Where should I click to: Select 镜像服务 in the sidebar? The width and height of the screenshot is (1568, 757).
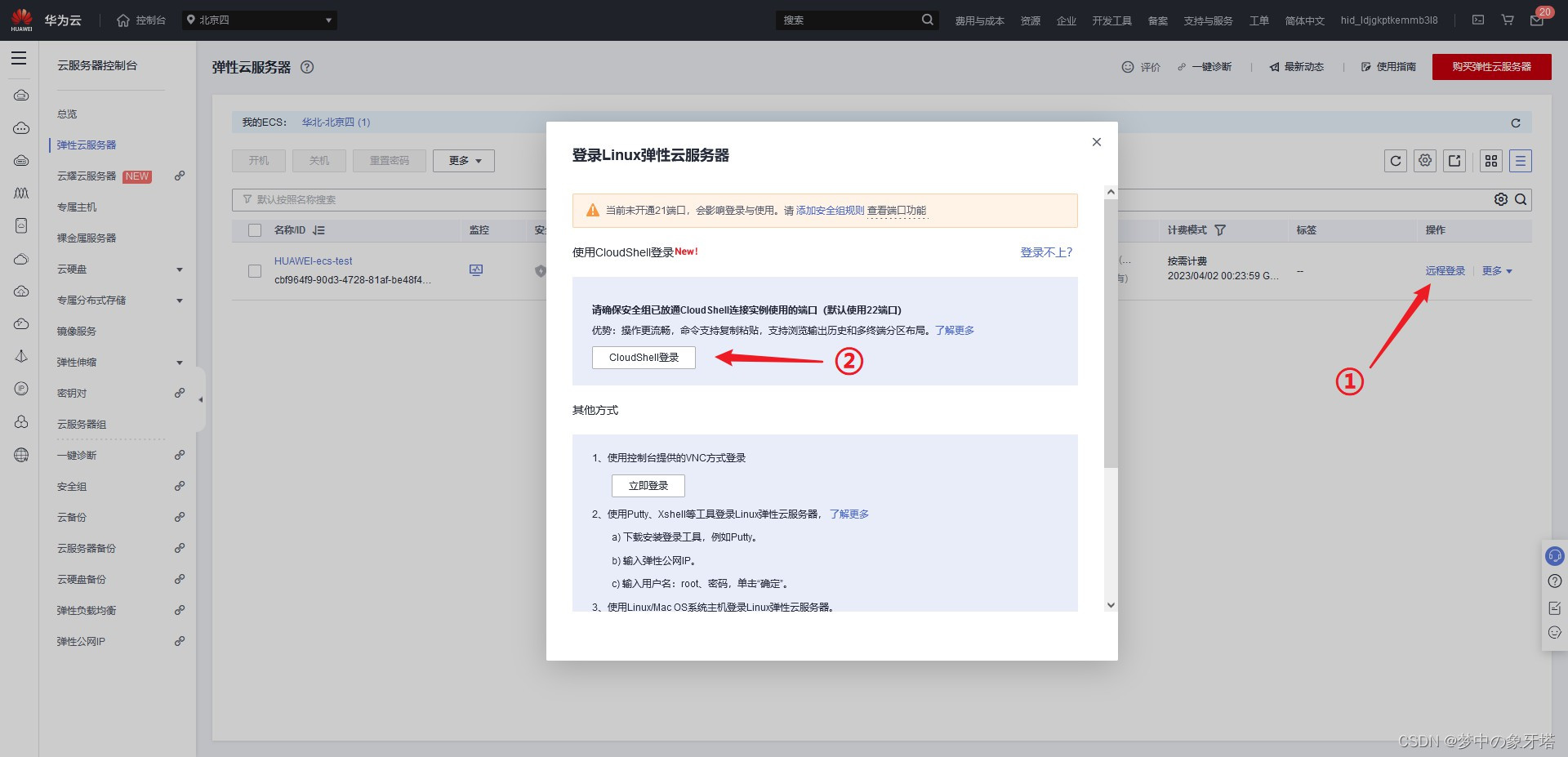[x=77, y=332]
